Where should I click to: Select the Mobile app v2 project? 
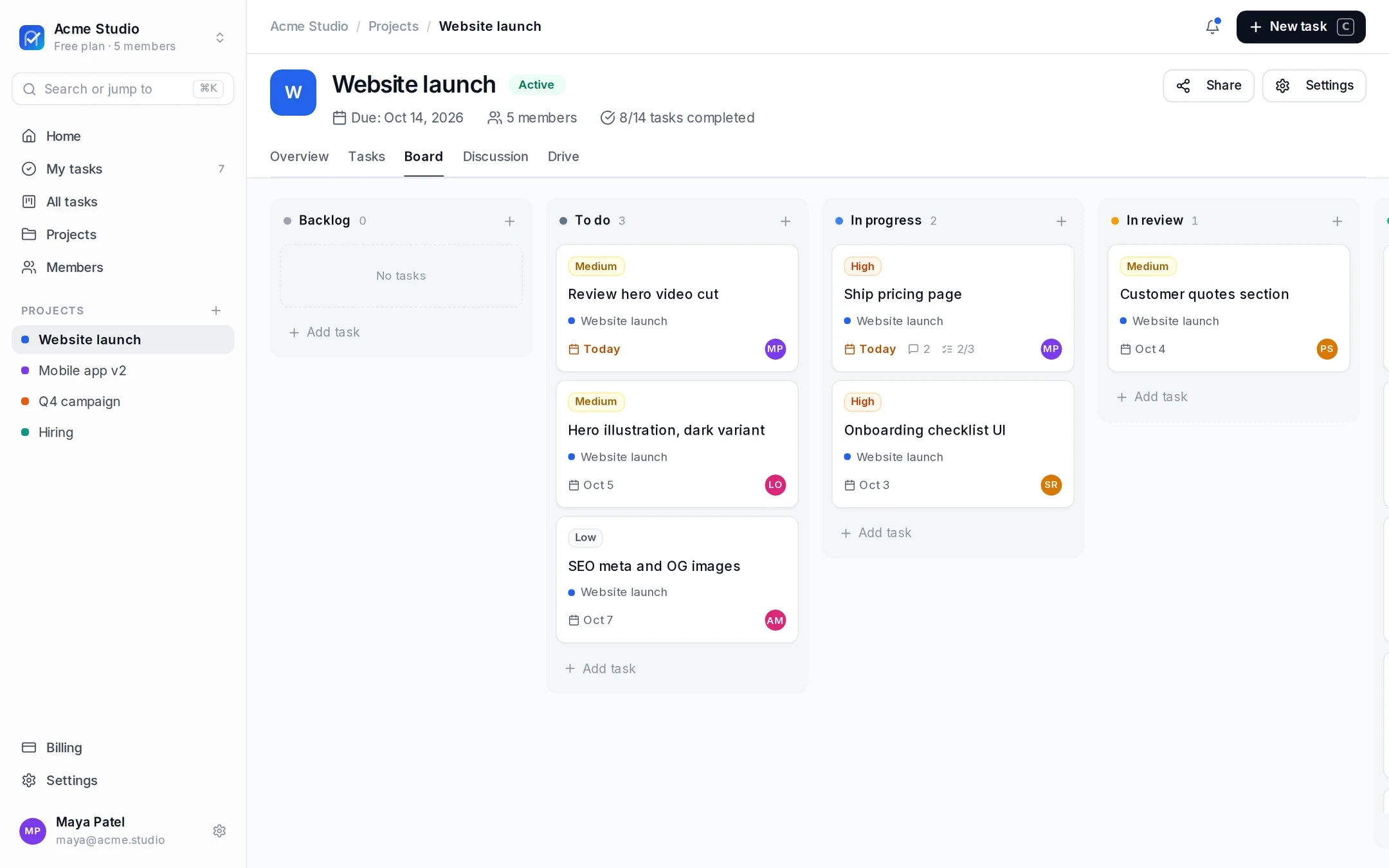[123, 370]
